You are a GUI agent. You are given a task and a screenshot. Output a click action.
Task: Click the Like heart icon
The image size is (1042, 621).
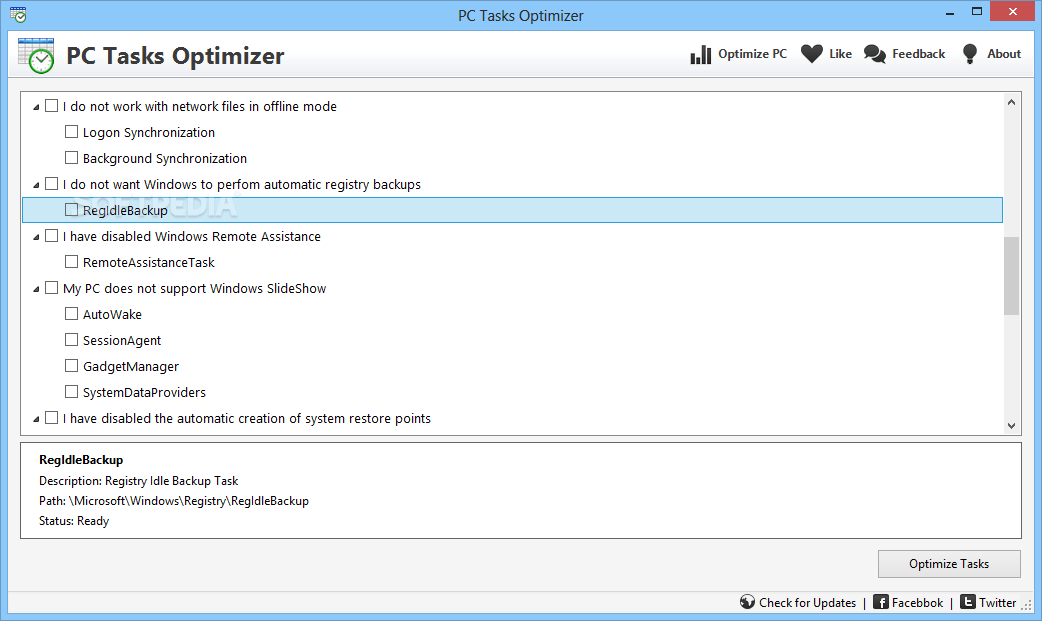(811, 54)
